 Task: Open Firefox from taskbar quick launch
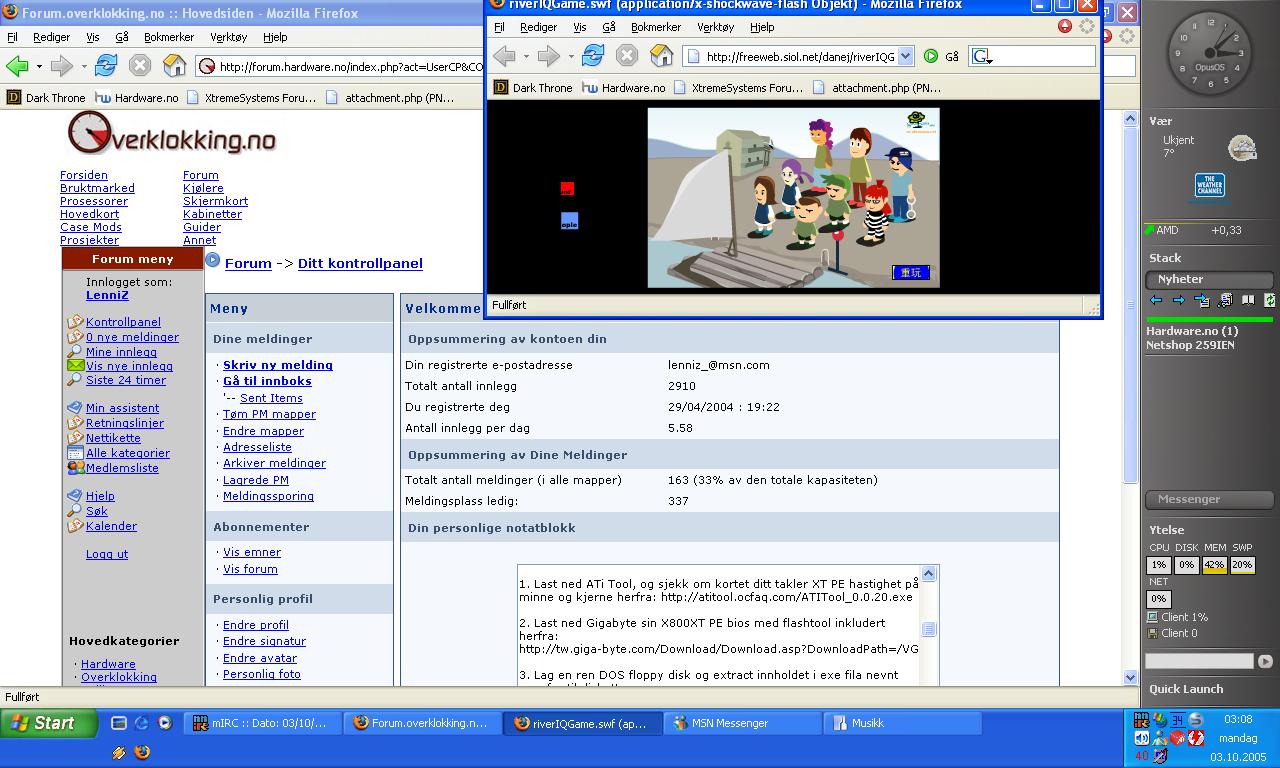(141, 752)
